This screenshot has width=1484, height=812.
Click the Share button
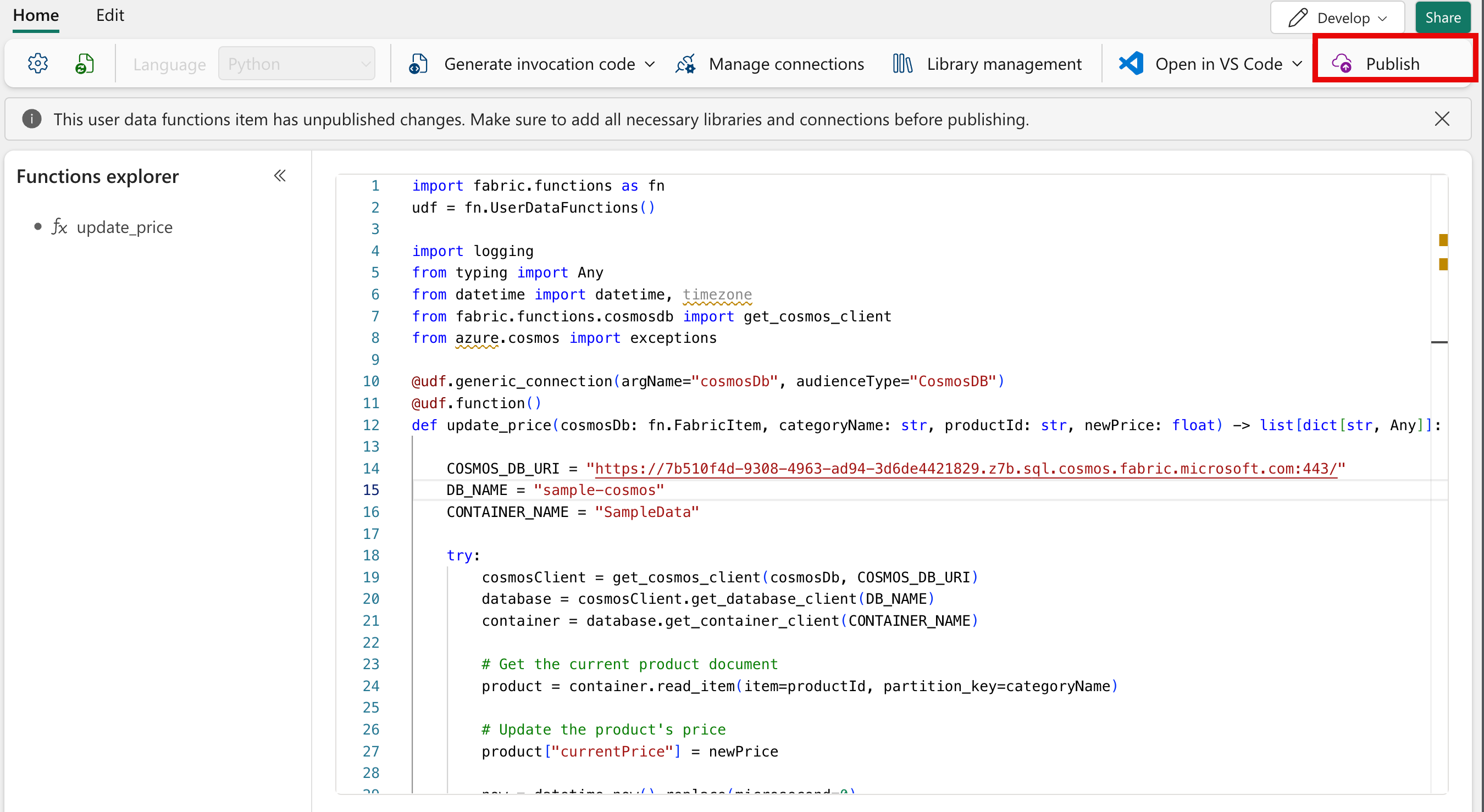tap(1443, 18)
